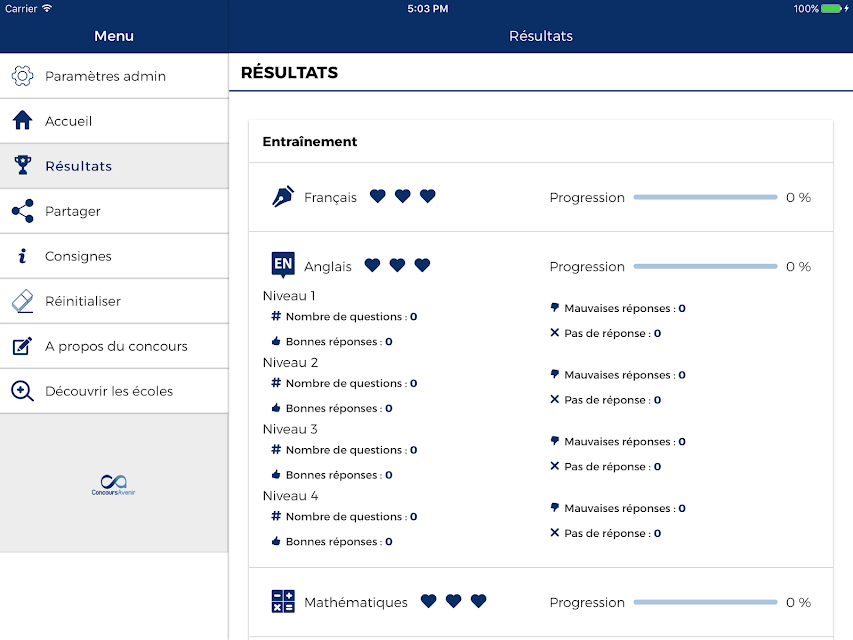Click Niveau 4 Pas de réponse text
The width and height of the screenshot is (853, 640).
[x=613, y=533]
